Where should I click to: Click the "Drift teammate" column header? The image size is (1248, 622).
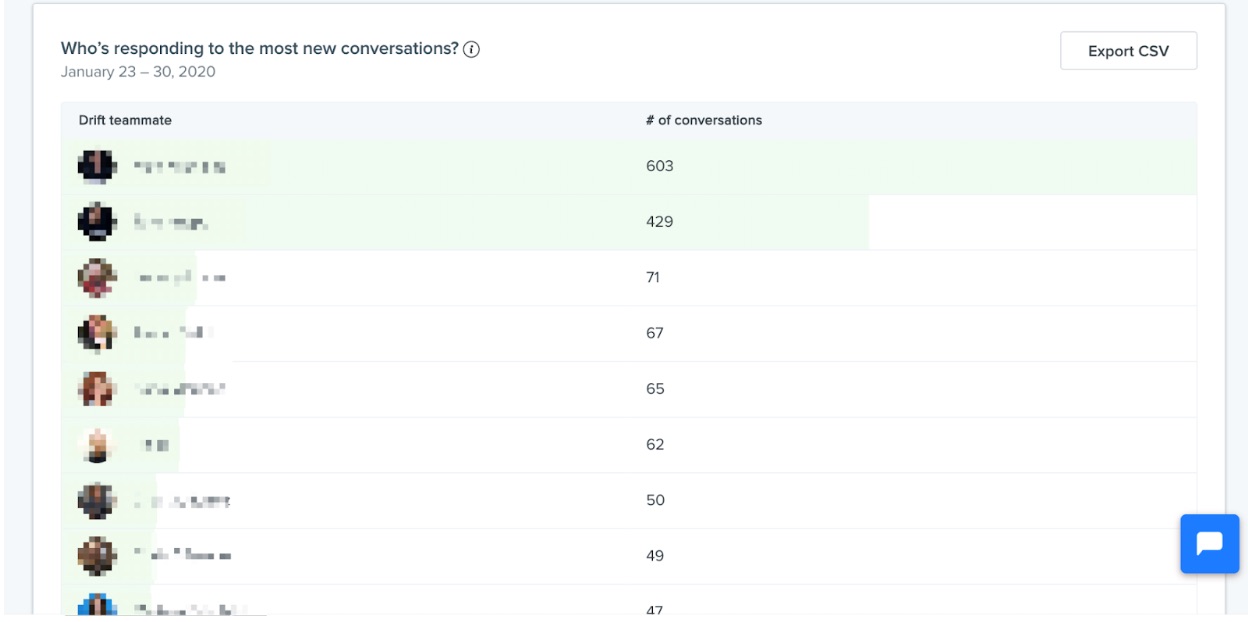coord(125,120)
